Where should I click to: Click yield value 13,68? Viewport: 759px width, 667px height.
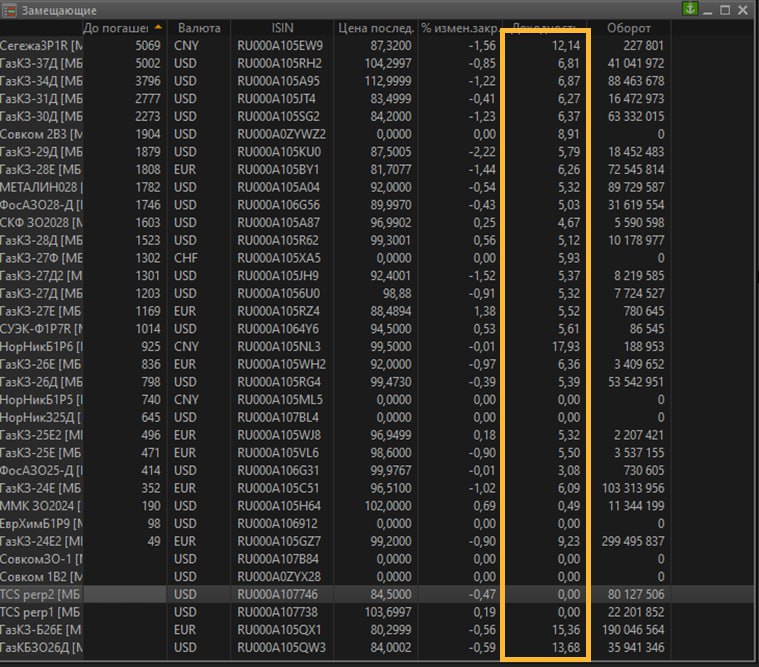pos(565,648)
